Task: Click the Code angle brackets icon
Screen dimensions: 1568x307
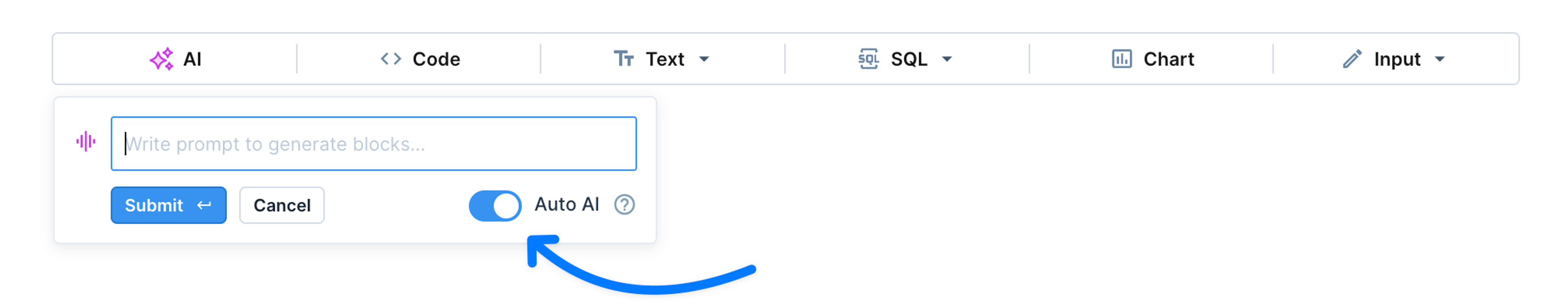Action: click(x=391, y=59)
